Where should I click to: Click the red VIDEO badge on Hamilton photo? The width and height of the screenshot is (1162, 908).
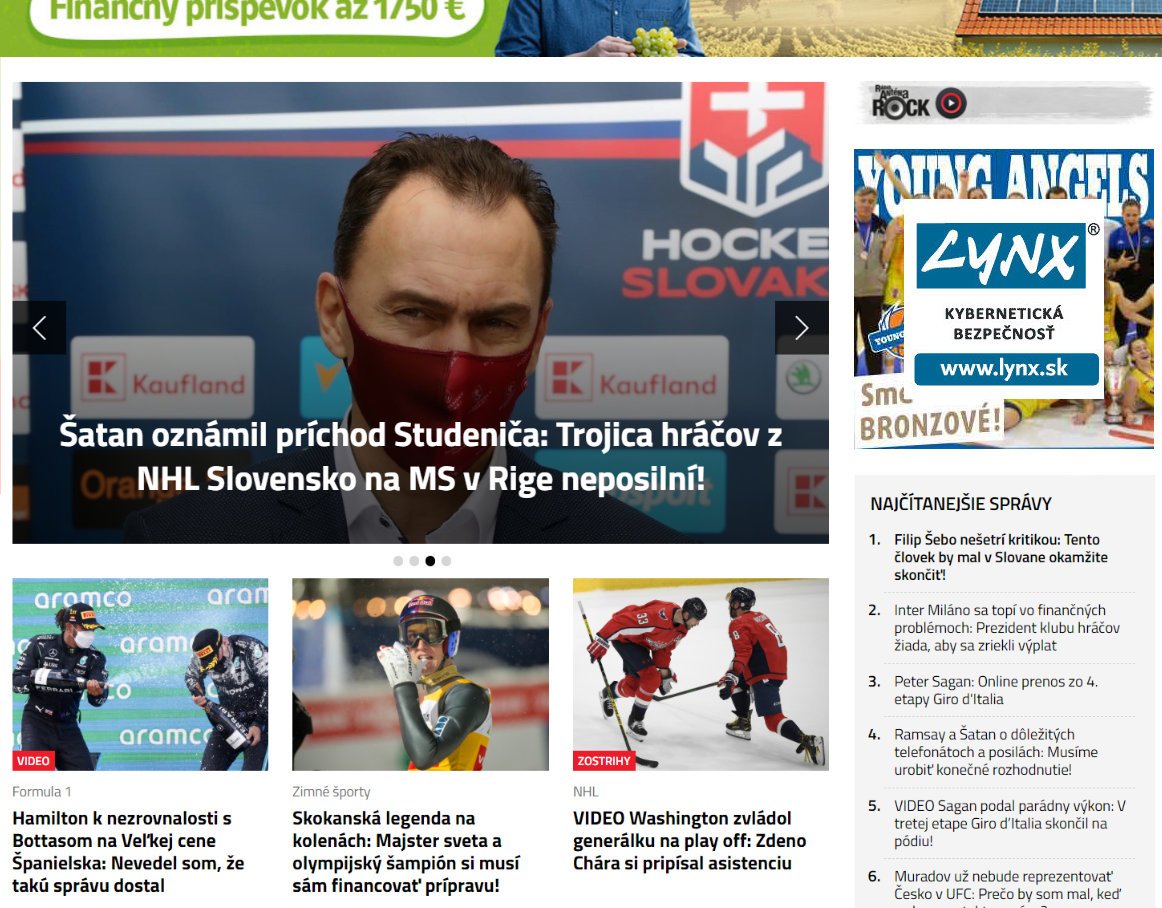33,760
